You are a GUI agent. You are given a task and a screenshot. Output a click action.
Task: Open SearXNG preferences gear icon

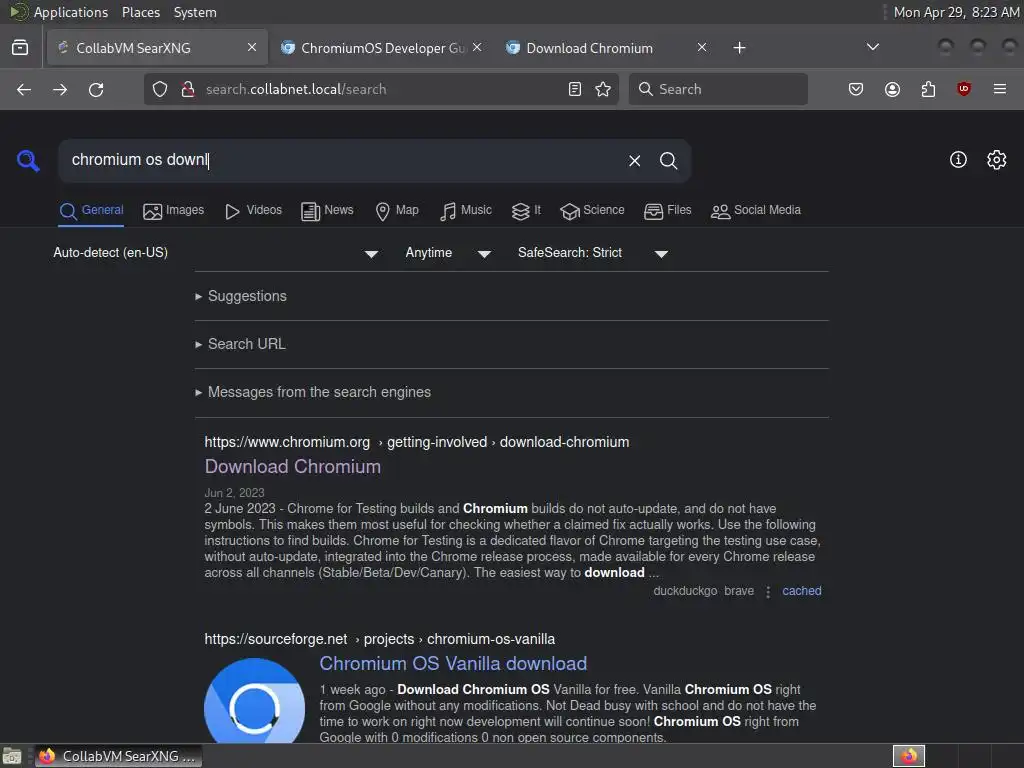(x=997, y=160)
